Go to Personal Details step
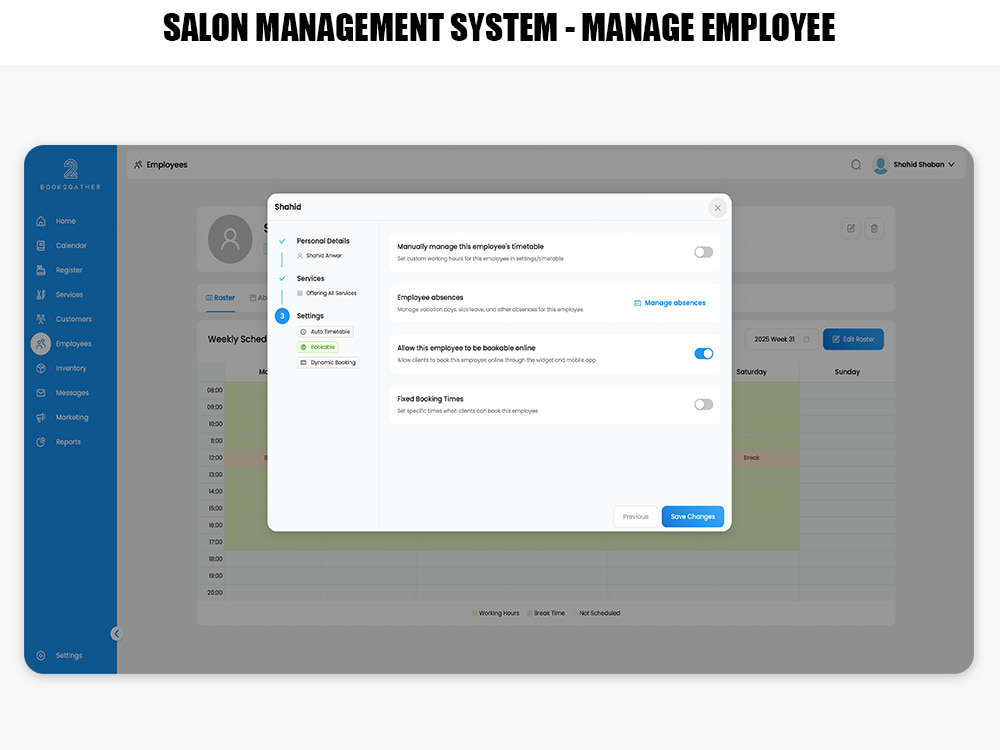The height and width of the screenshot is (750, 1000). pos(323,241)
